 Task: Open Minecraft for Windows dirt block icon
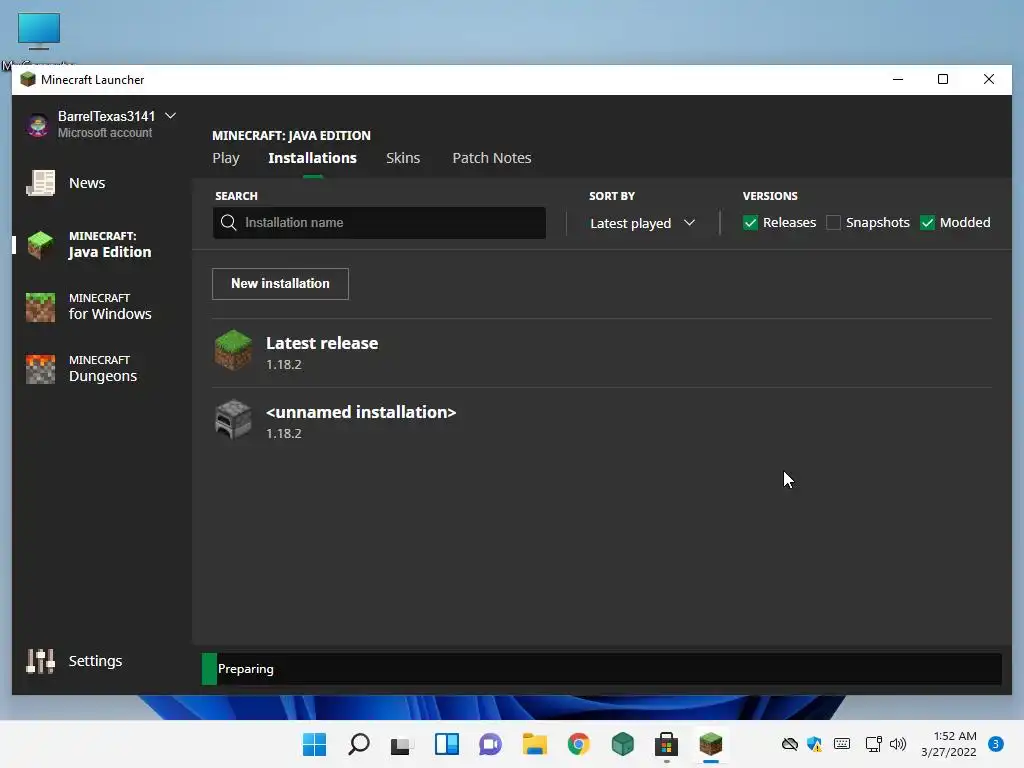coord(40,307)
